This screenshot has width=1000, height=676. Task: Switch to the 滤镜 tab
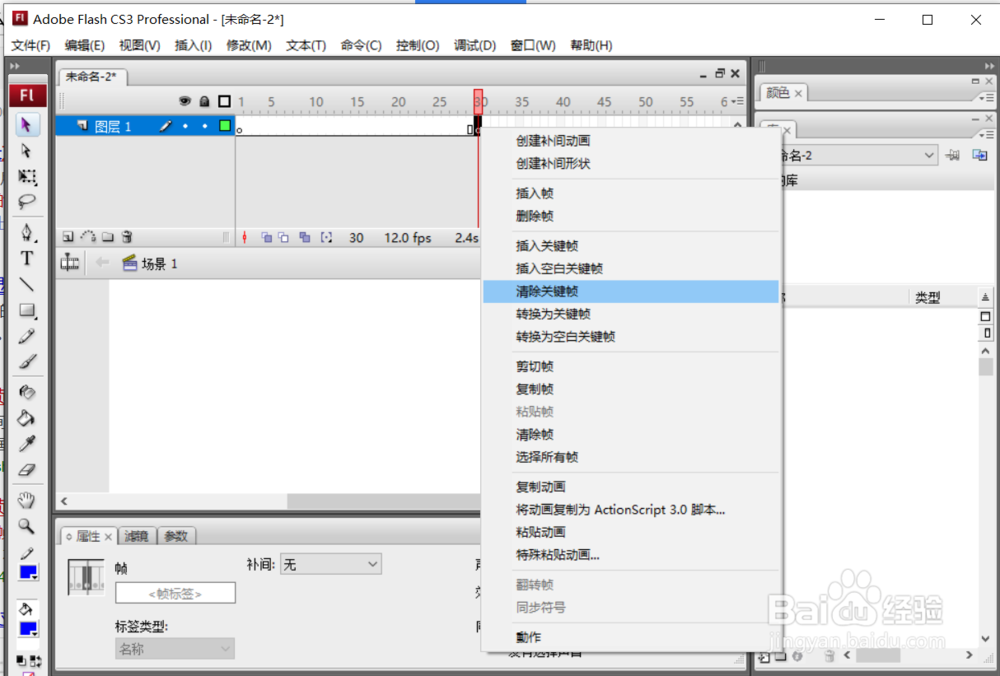(x=136, y=536)
